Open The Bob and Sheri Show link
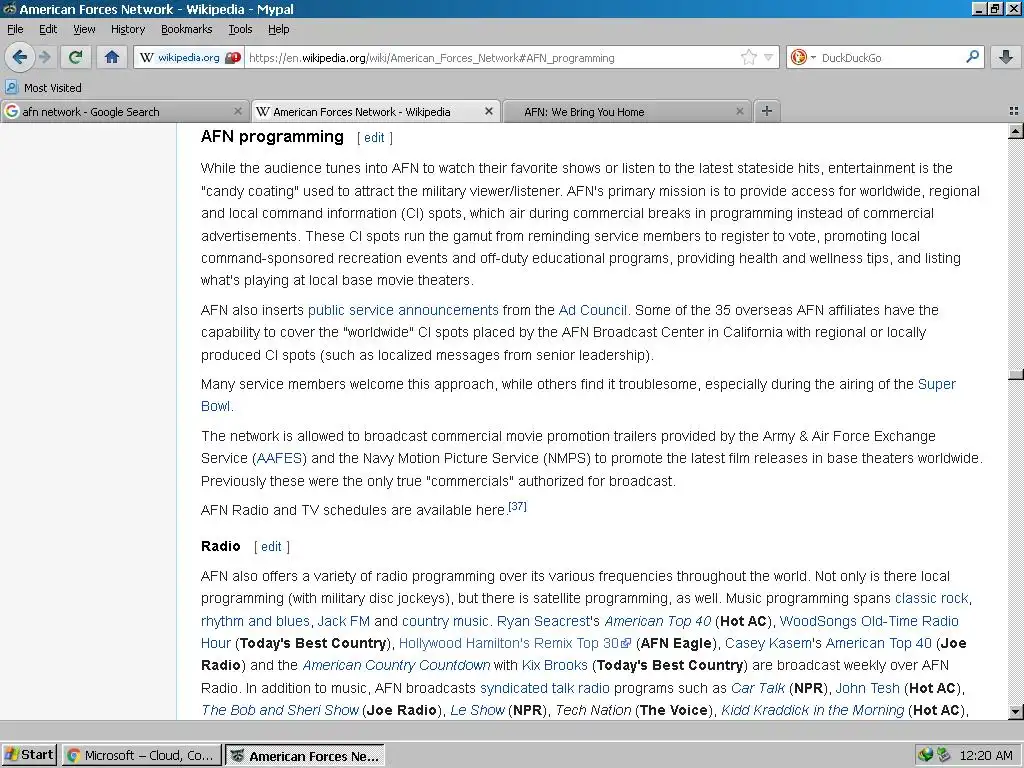Viewport: 1024px width, 768px height. click(x=280, y=711)
